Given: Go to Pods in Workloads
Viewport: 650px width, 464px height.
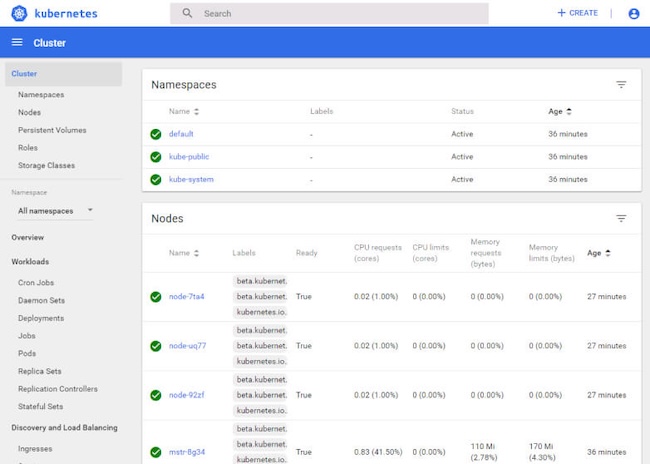Looking at the screenshot, I should tap(27, 354).
